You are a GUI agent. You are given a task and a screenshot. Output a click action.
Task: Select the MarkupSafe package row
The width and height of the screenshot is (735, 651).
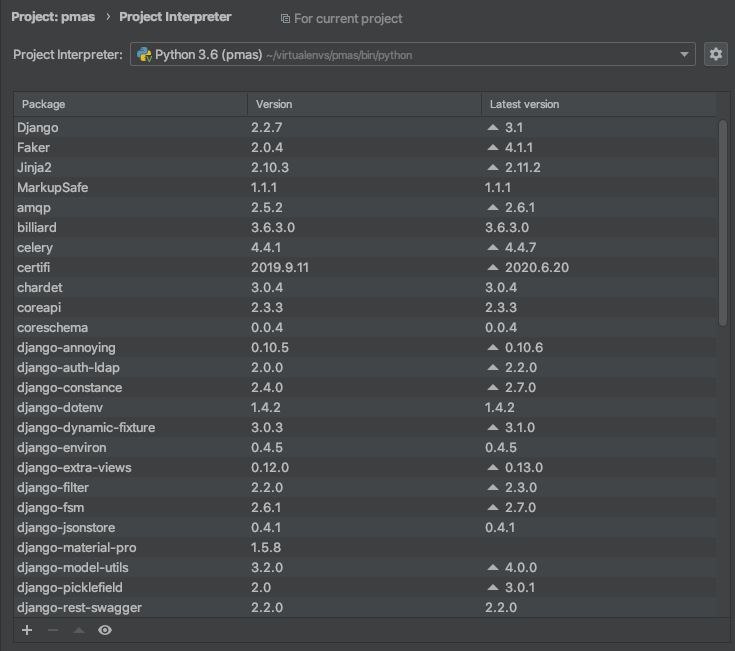[x=365, y=187]
